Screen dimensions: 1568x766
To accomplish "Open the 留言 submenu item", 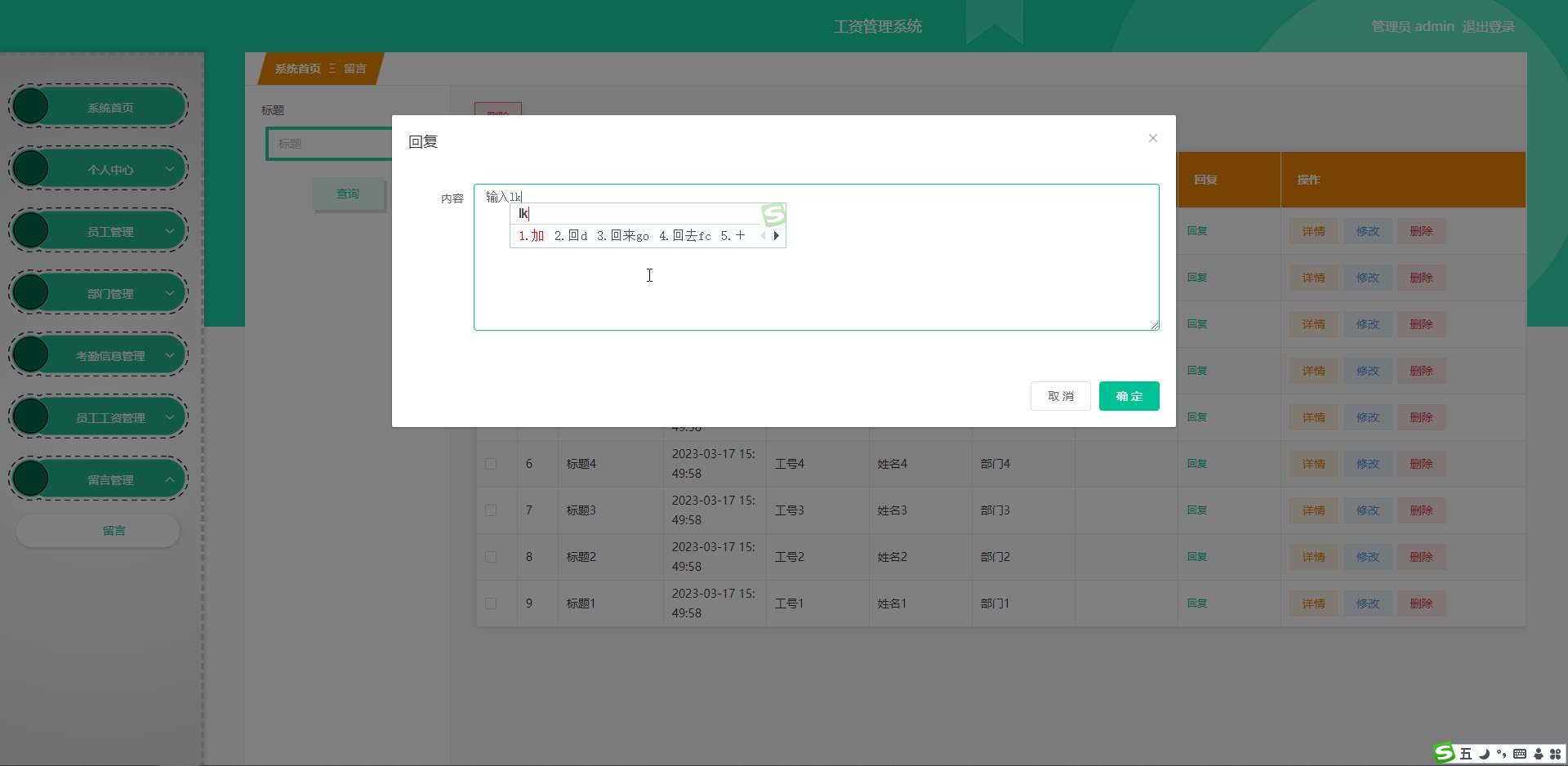I will (98, 531).
